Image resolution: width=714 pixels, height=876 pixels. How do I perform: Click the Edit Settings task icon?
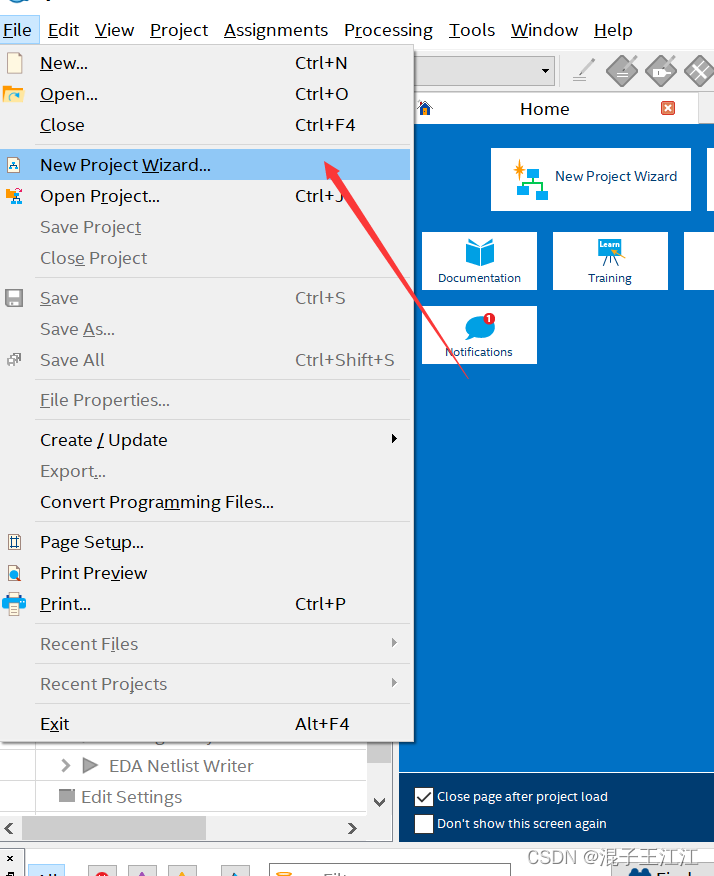coord(67,796)
